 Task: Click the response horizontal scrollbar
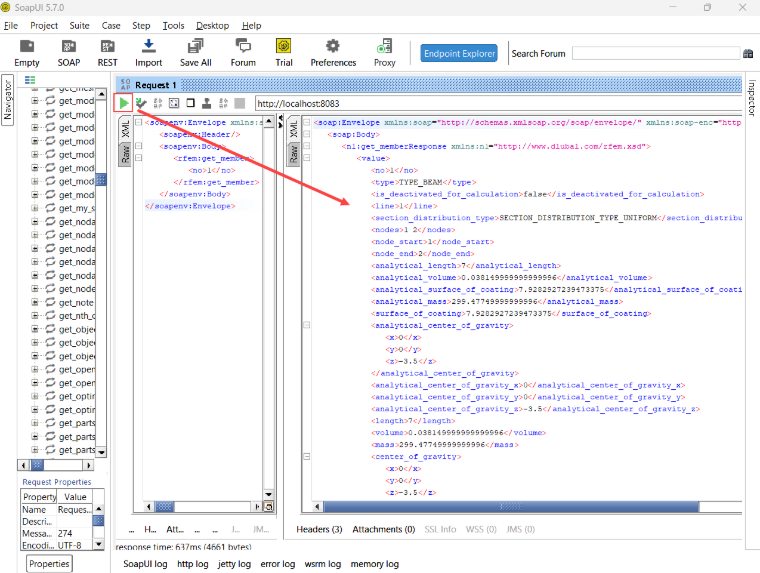point(511,507)
